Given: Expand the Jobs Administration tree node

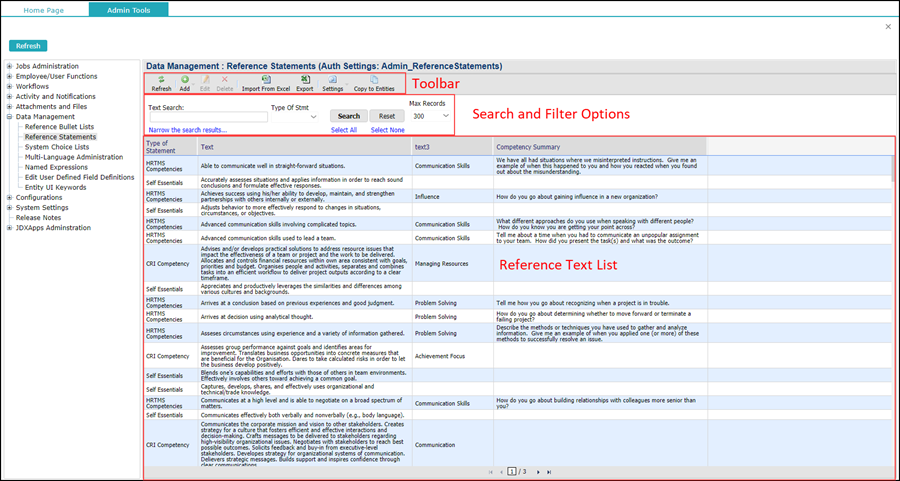Looking at the screenshot, I should [9, 66].
